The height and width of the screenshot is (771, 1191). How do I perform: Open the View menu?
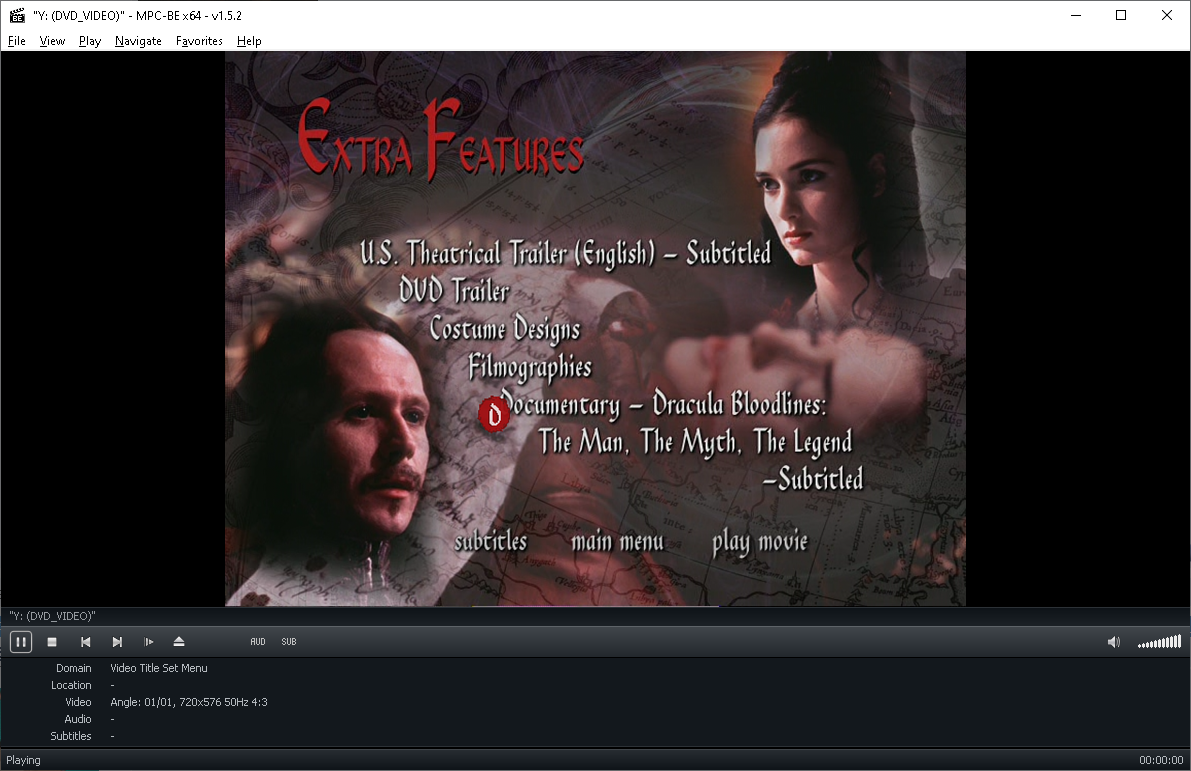tap(52, 41)
